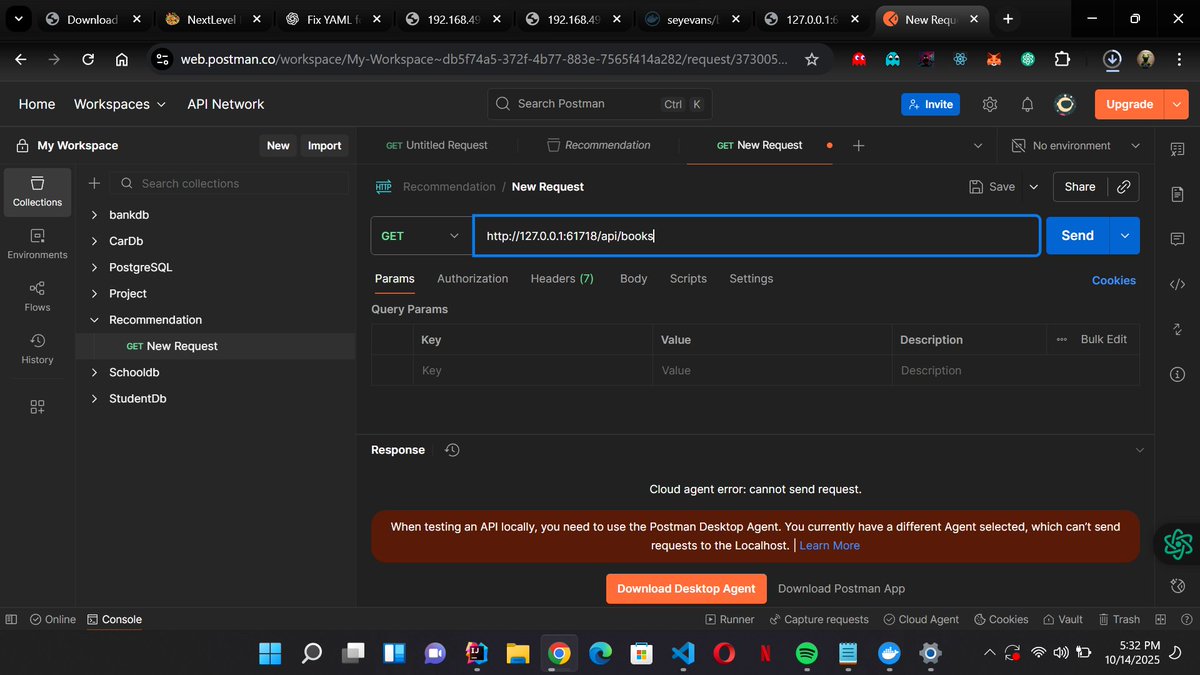Open the GET method dropdown
1200x675 pixels.
coord(421,236)
